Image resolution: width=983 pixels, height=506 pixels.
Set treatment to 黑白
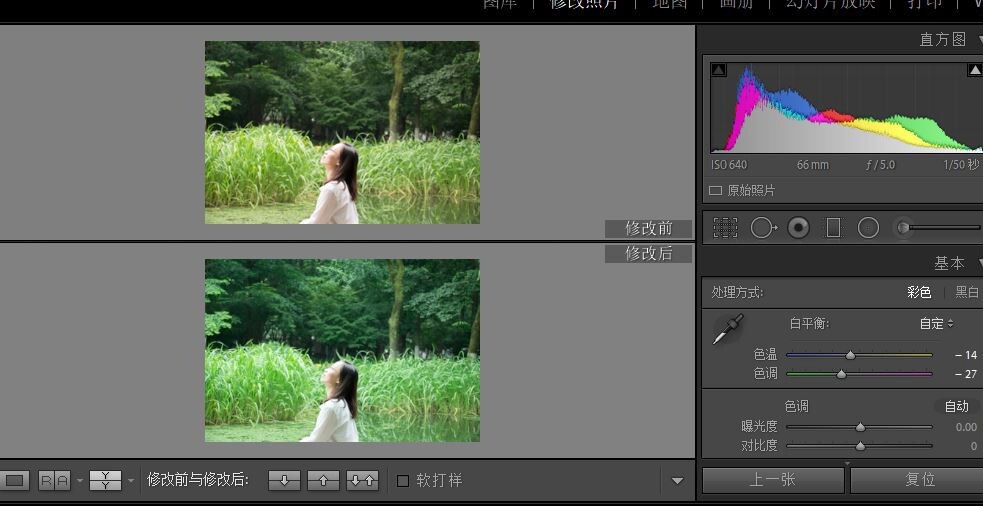pyautogui.click(x=967, y=292)
